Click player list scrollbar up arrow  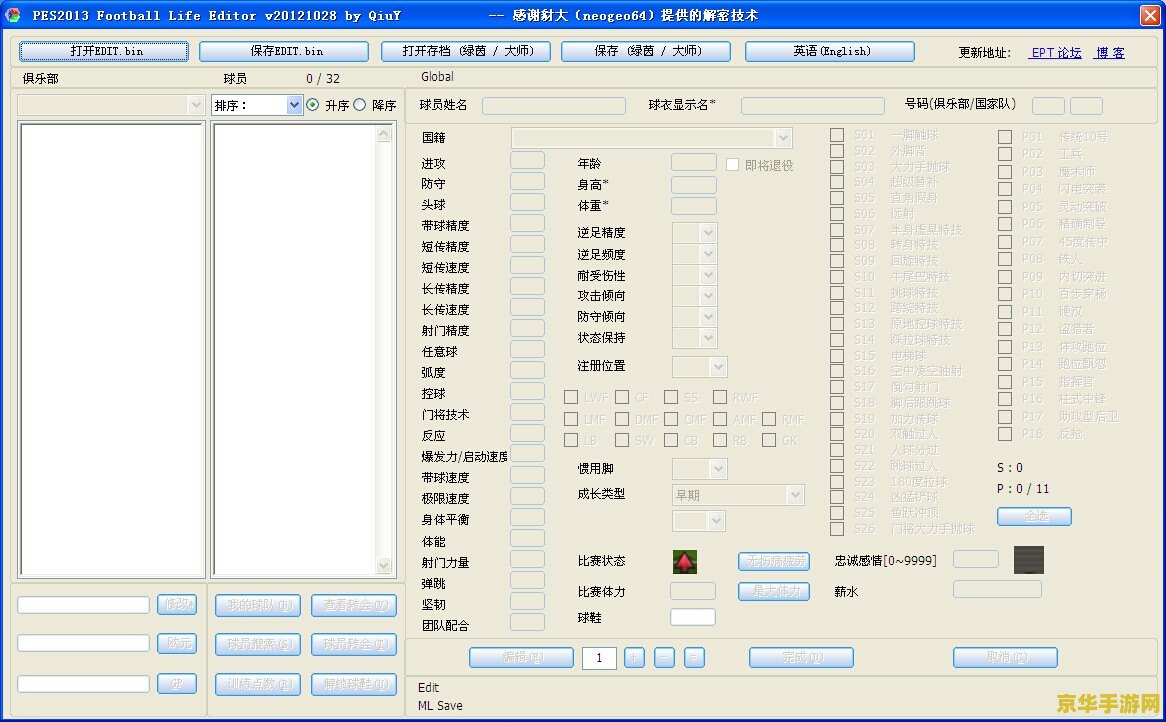click(x=384, y=135)
